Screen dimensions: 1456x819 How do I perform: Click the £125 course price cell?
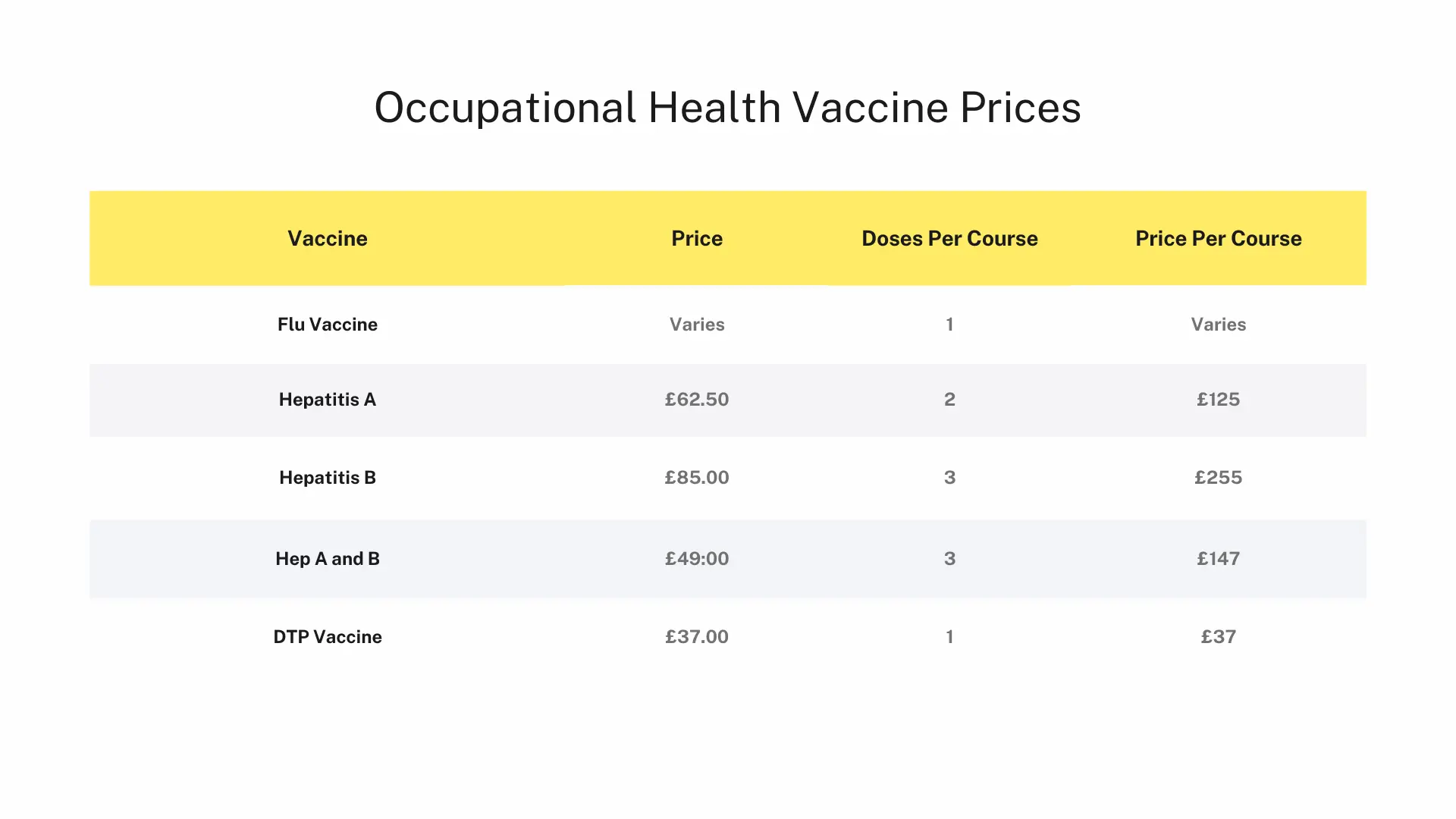(x=1218, y=400)
